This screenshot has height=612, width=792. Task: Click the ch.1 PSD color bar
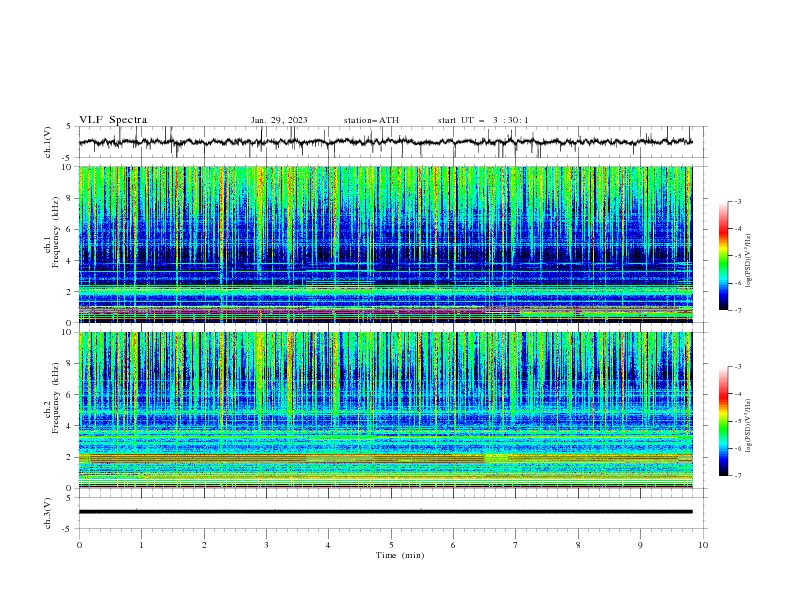coord(724,256)
